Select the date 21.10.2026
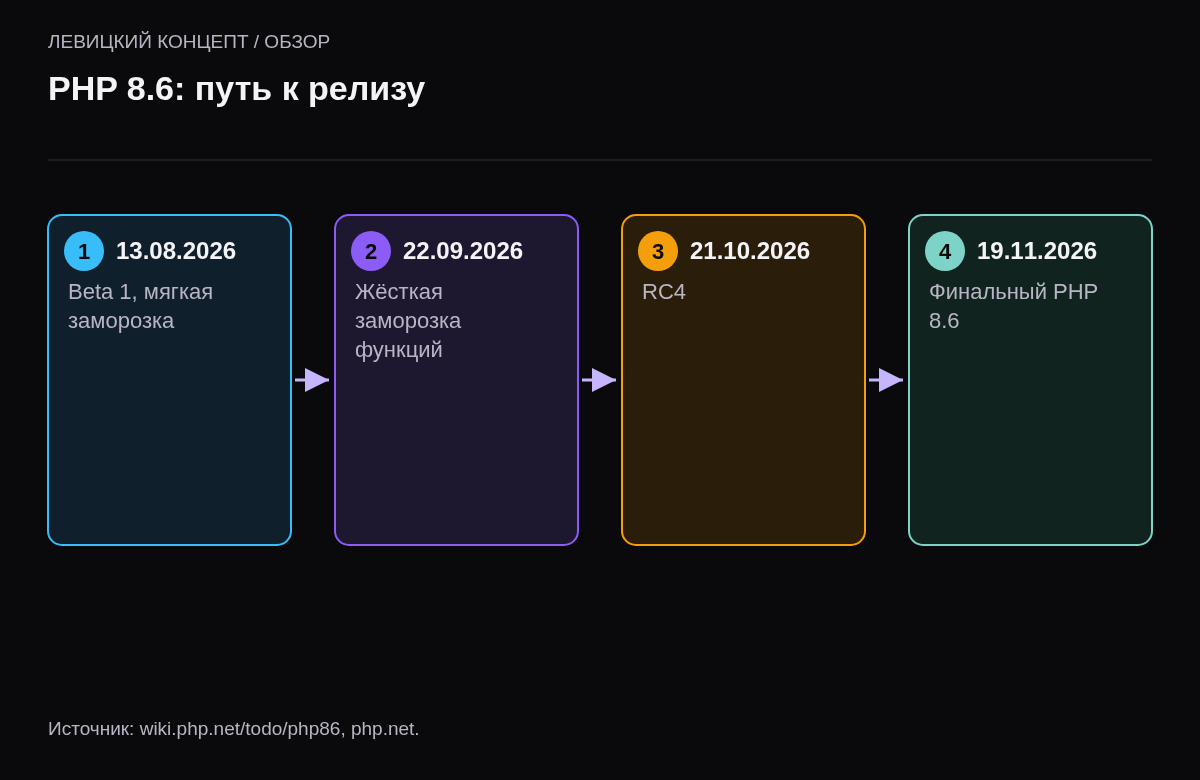This screenshot has height=780, width=1200. pyautogui.click(x=750, y=251)
